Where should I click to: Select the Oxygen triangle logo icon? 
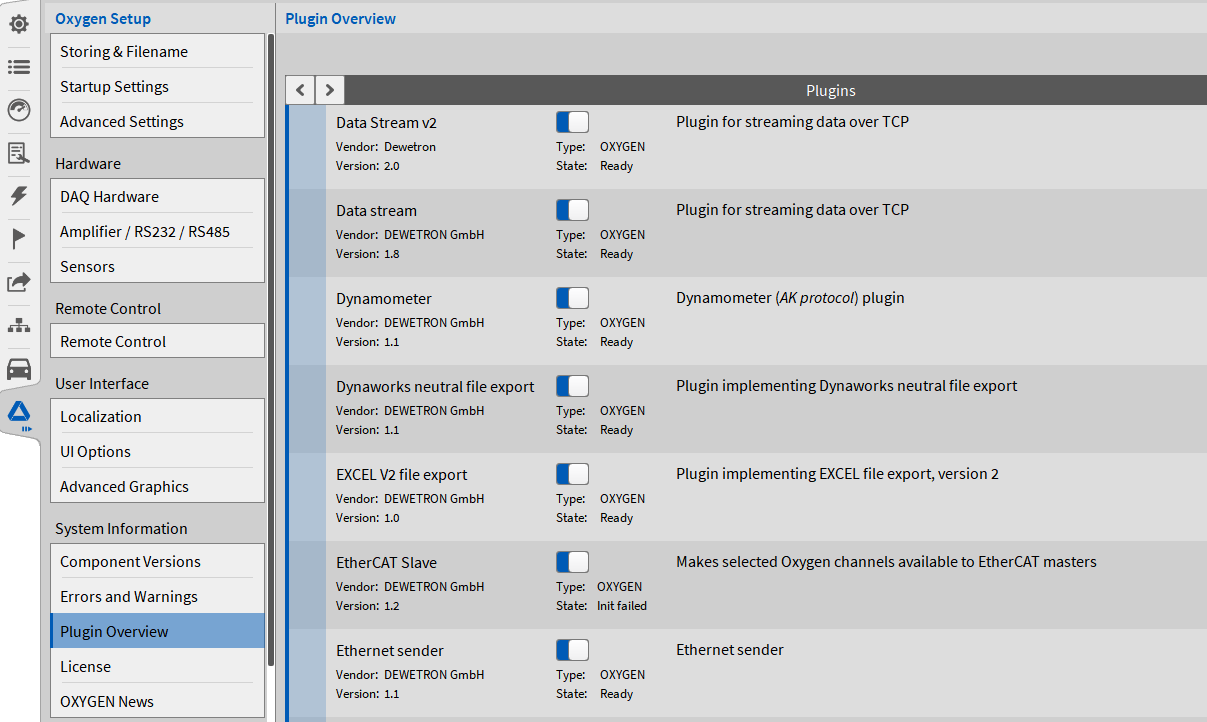(x=20, y=413)
